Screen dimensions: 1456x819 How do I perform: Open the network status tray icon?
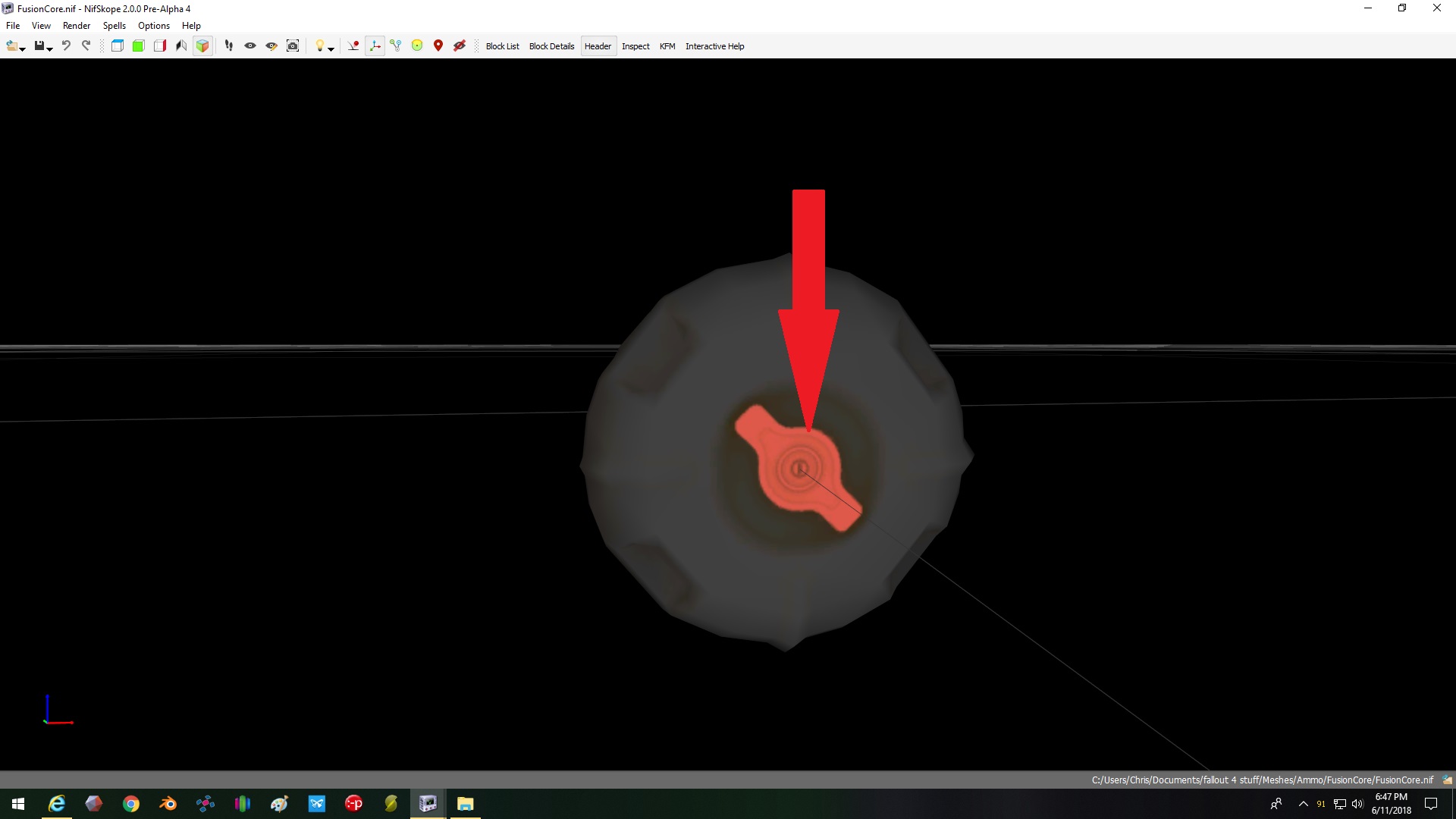1340,804
